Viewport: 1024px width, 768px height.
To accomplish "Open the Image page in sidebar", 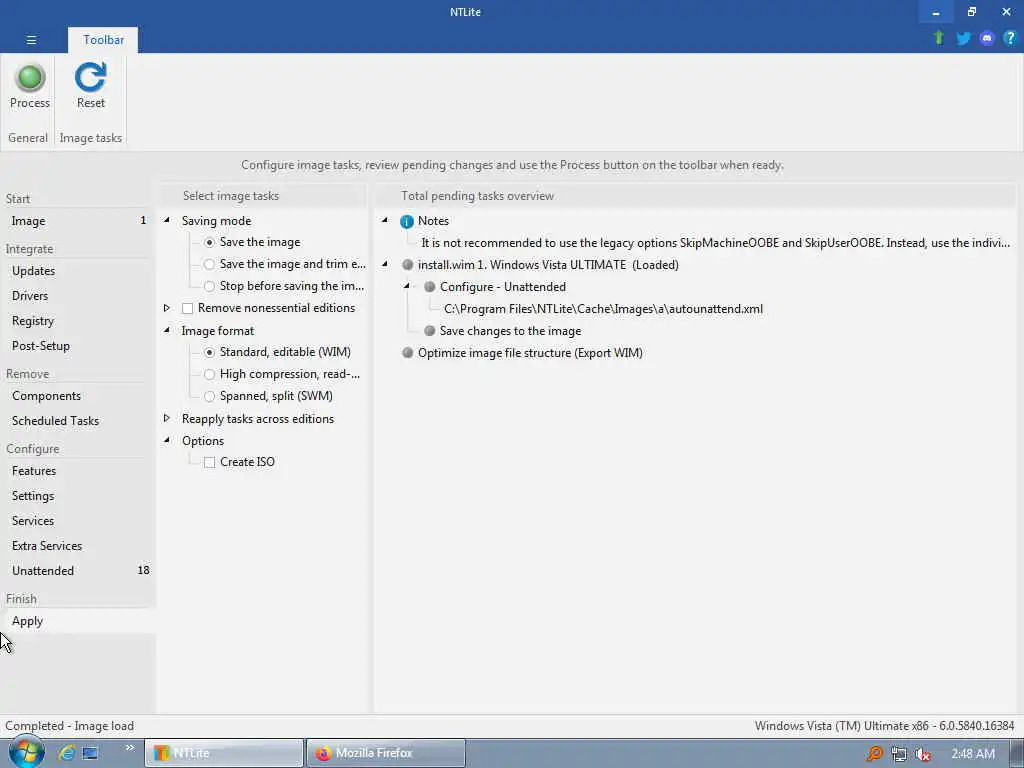I will (78, 221).
